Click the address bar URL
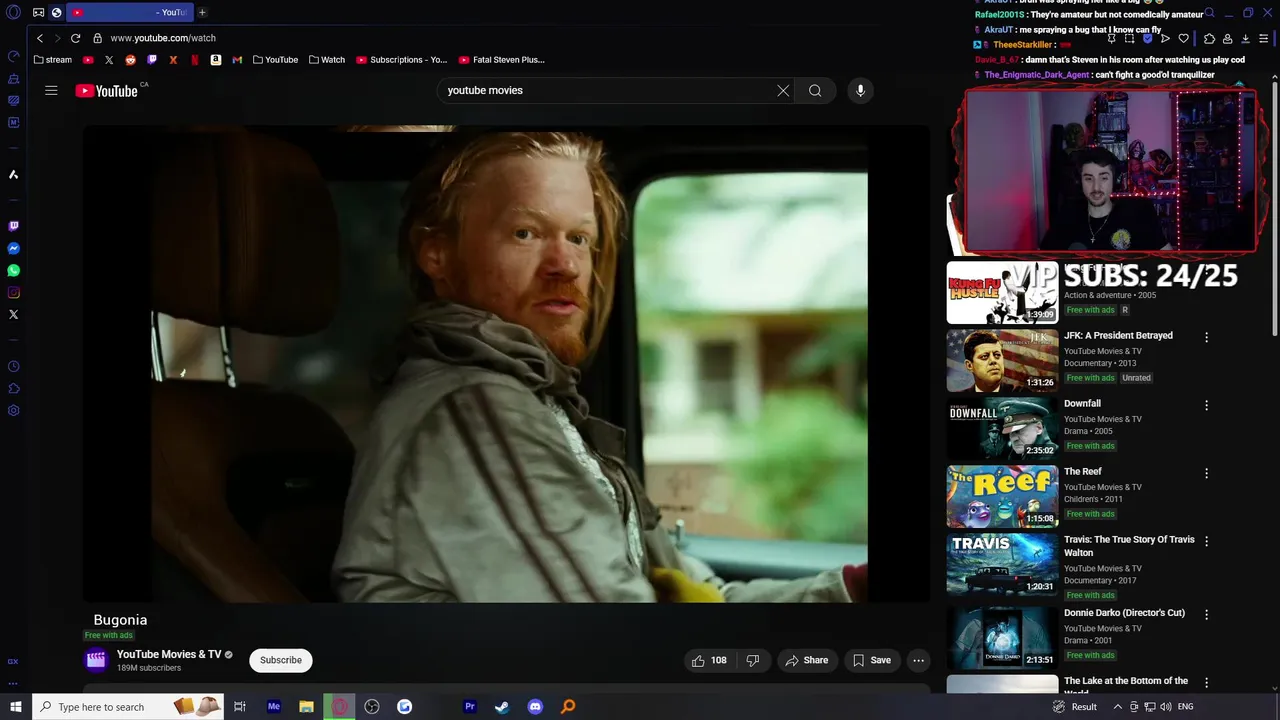1280x720 pixels. (163, 38)
